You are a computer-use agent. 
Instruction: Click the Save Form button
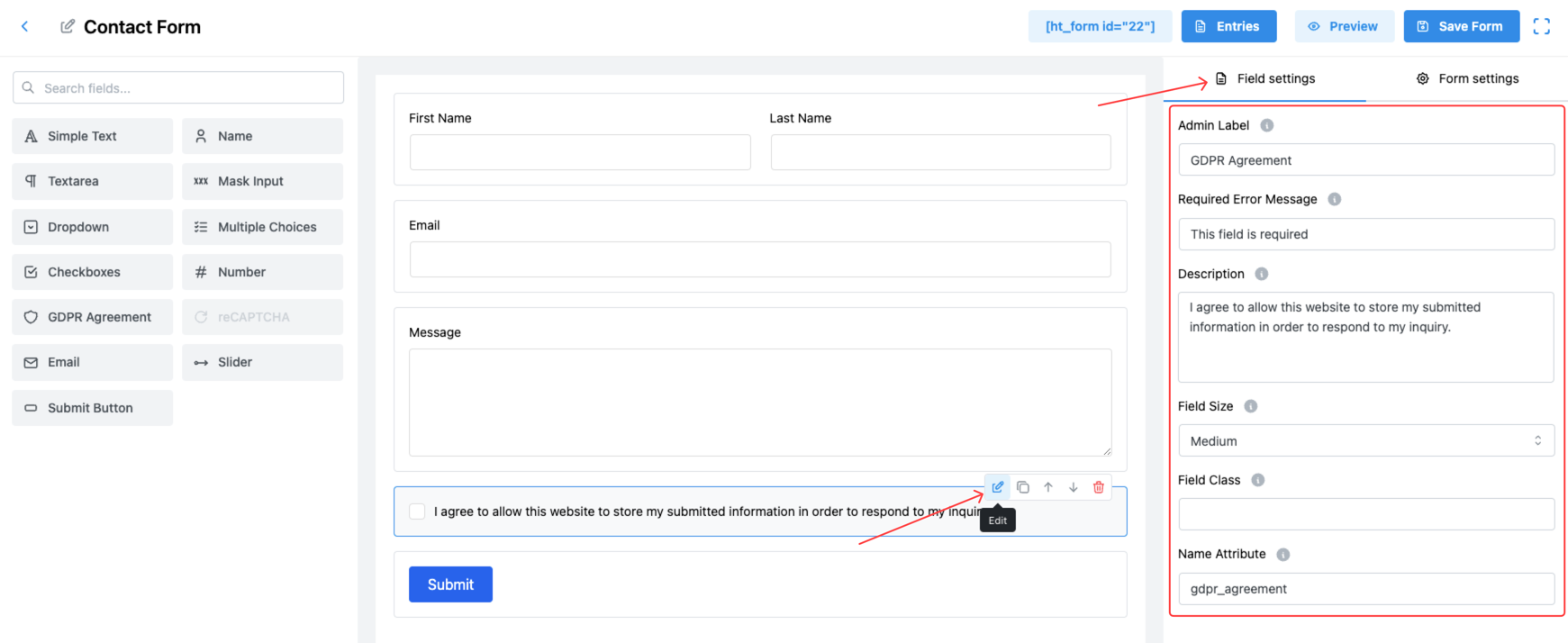point(1461,27)
